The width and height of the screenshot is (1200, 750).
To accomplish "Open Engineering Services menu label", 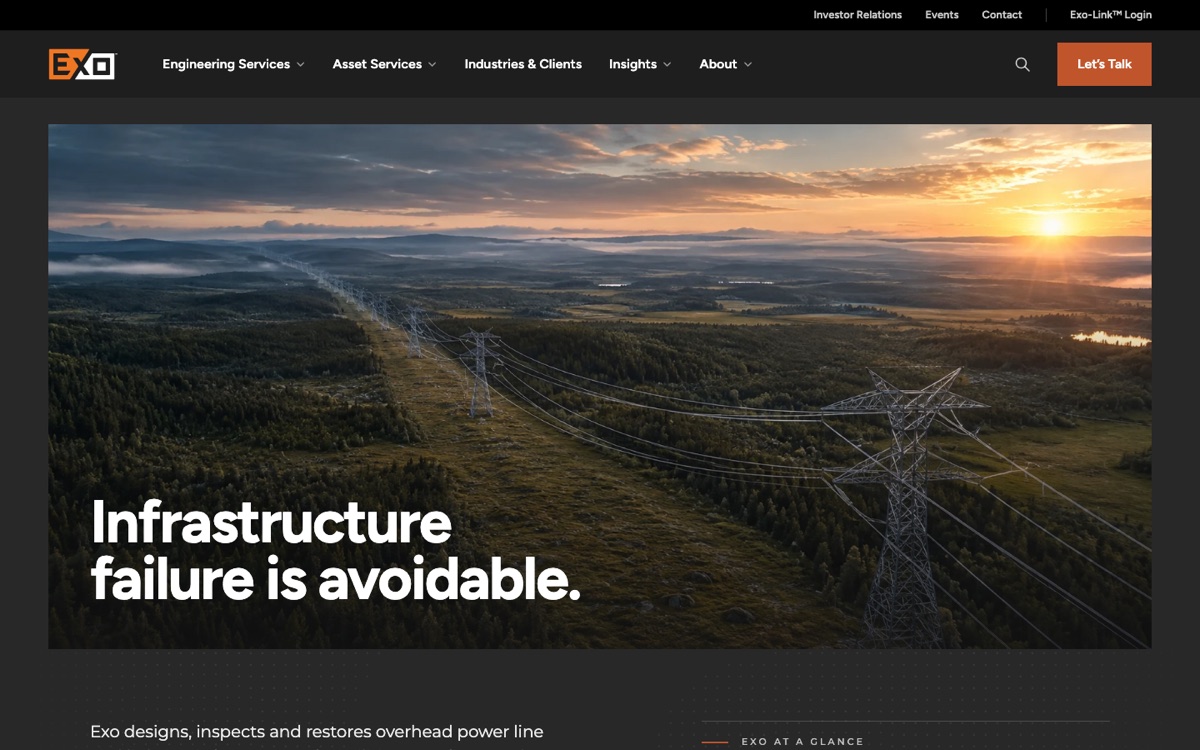I will pos(226,64).
